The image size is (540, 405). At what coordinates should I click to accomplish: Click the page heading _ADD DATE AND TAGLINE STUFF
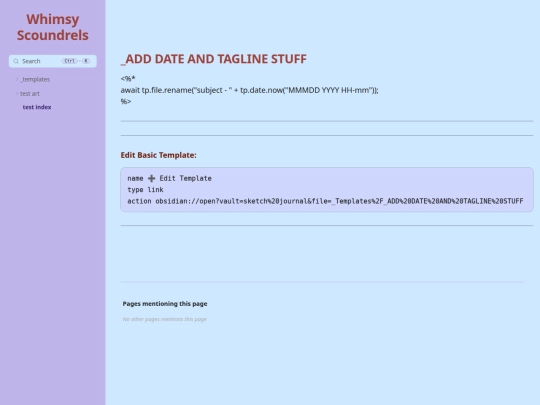(x=214, y=59)
